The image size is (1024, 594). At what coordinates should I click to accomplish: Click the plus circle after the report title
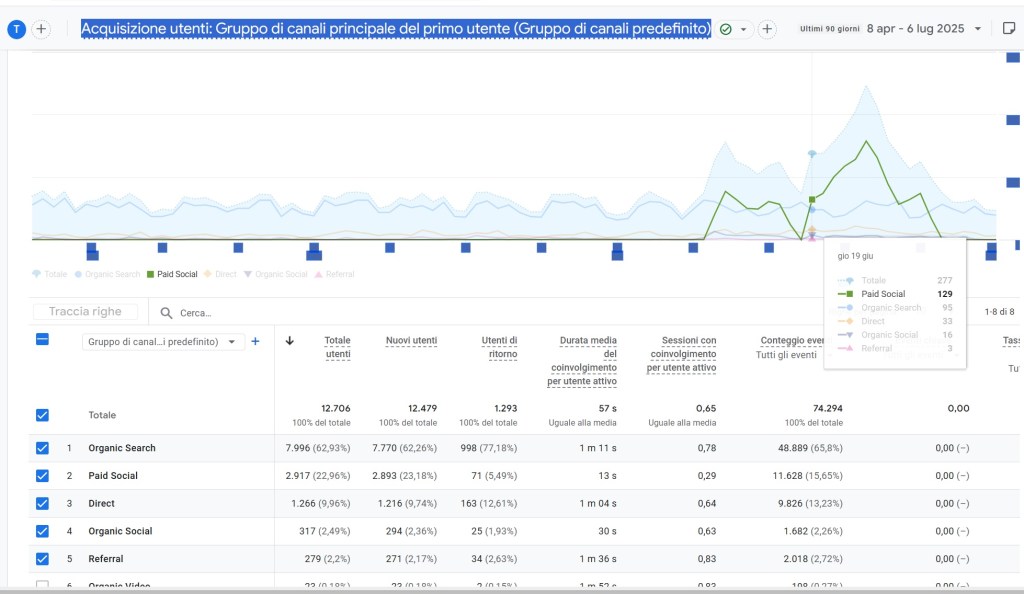coord(767,29)
